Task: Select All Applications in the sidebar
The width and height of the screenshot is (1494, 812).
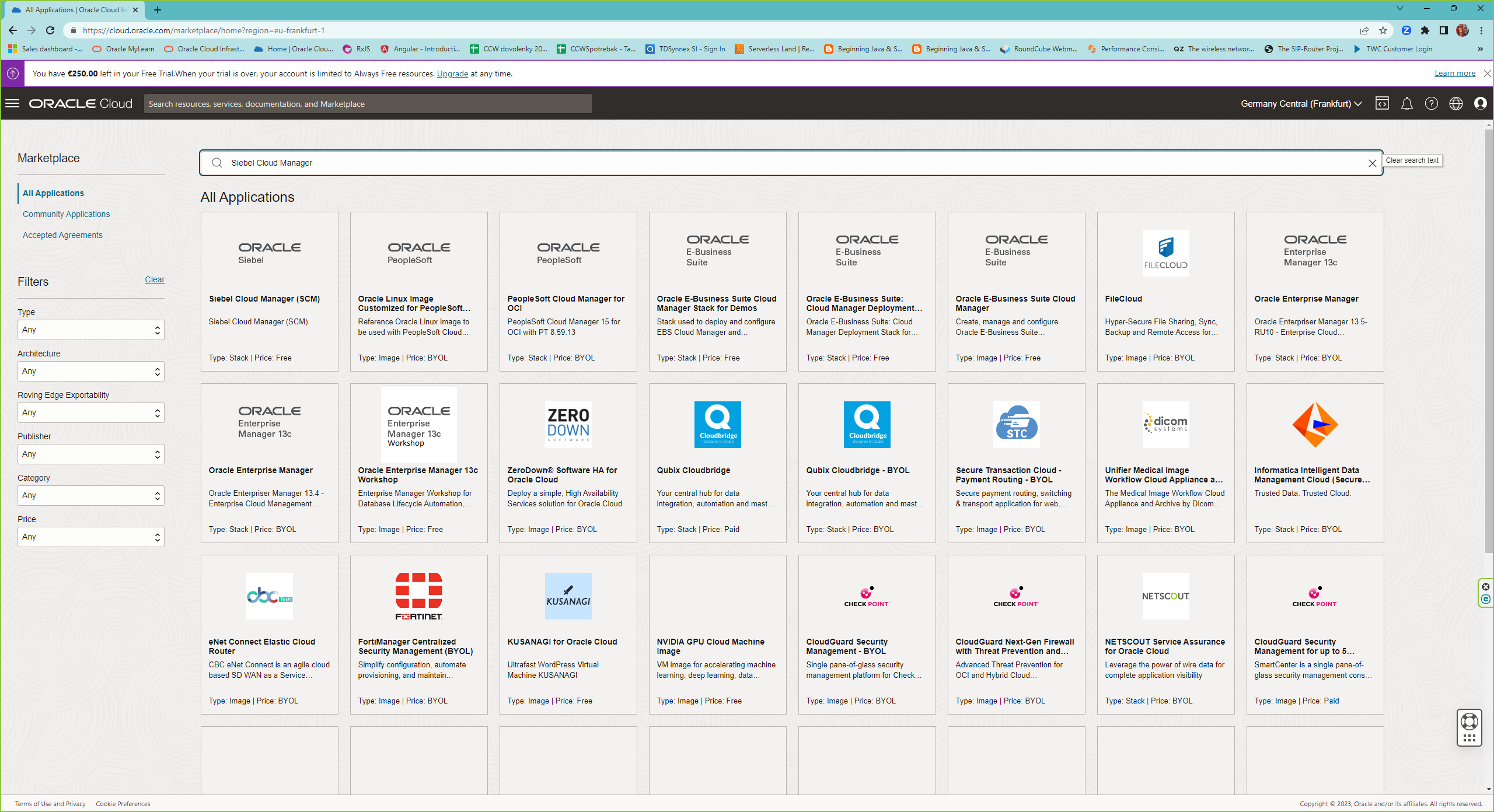Action: coord(53,193)
